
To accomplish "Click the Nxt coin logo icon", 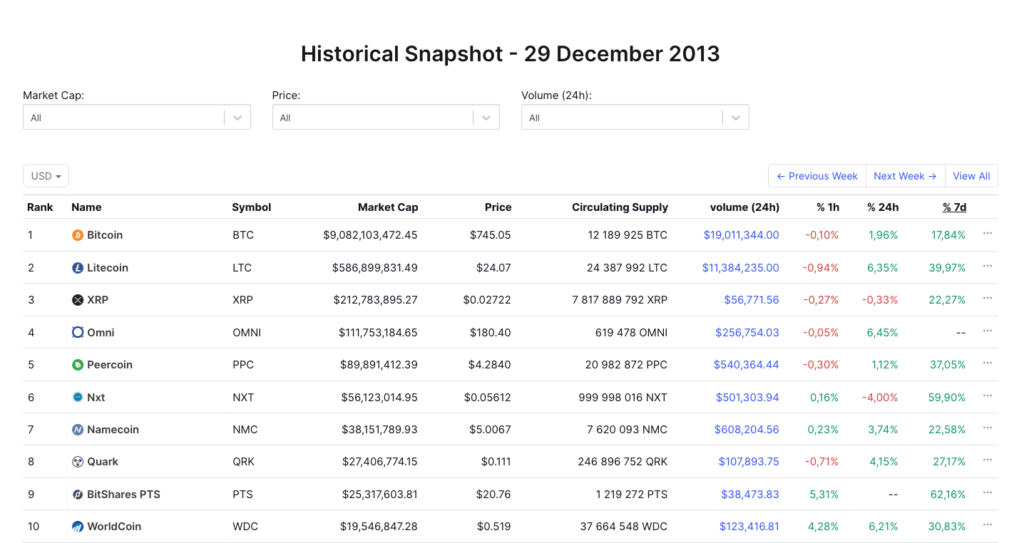I will click(x=78, y=397).
